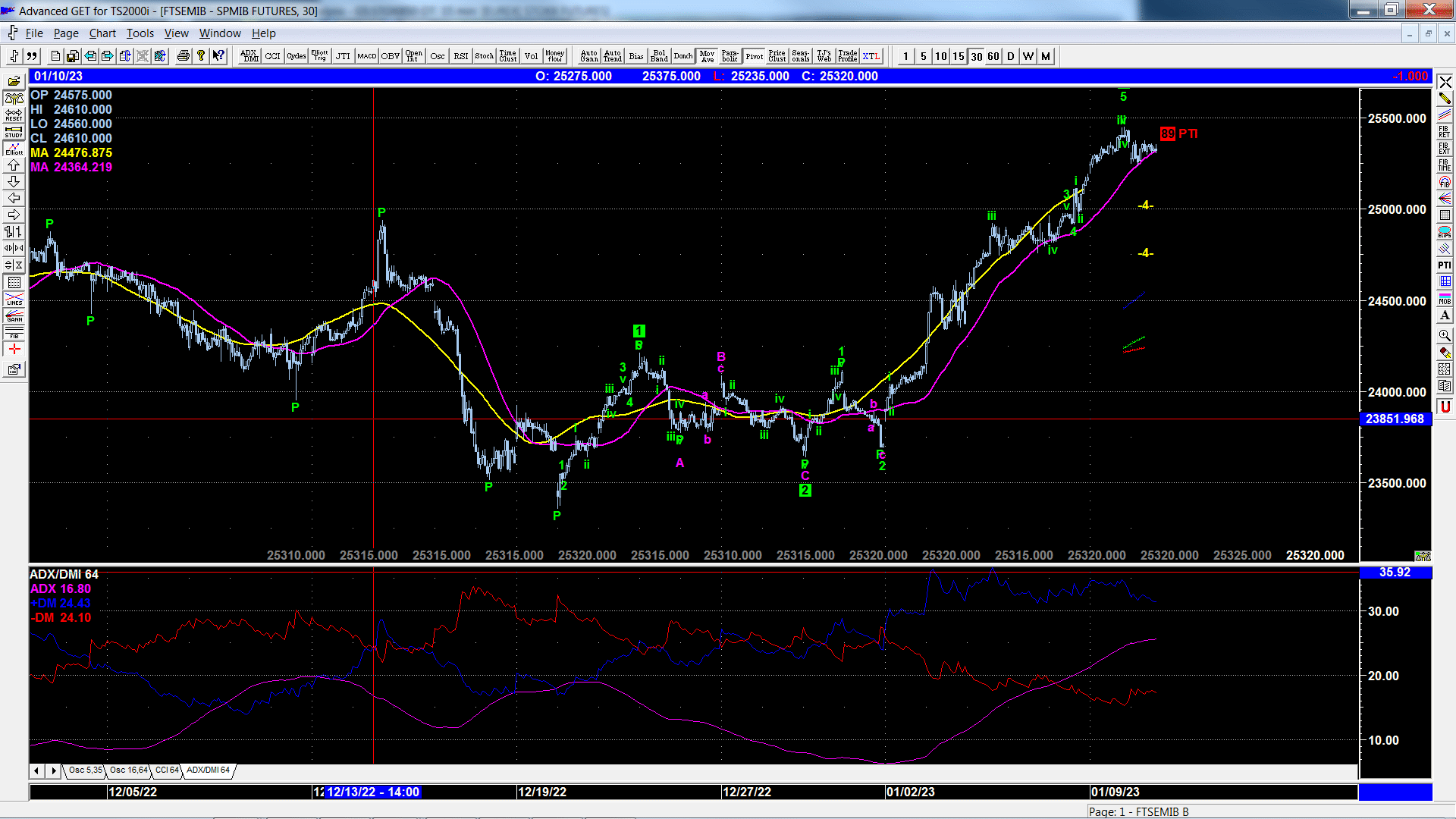This screenshot has height=819, width=1456.
Task: Select the 5 minute timeframe
Action: (923, 56)
